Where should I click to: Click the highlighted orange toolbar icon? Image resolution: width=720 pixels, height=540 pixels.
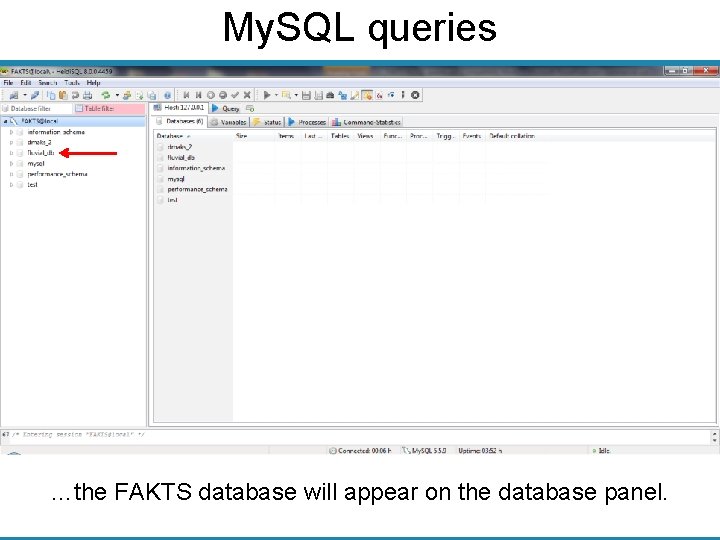tap(367, 95)
